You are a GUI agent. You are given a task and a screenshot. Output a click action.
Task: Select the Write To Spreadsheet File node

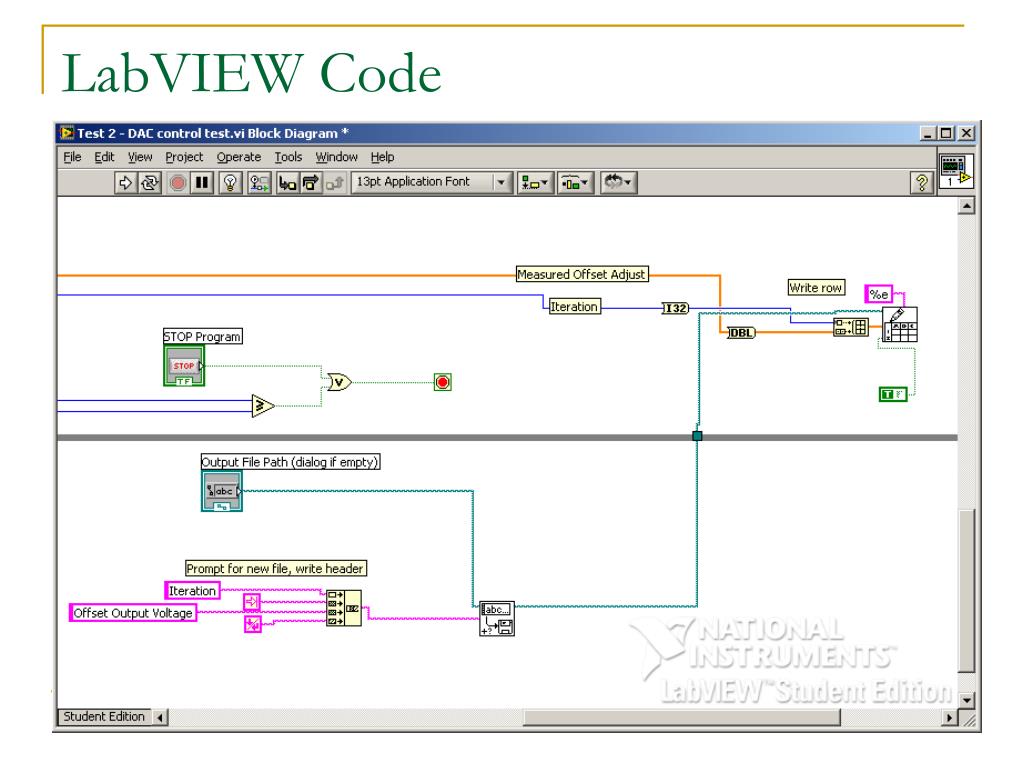(900, 325)
